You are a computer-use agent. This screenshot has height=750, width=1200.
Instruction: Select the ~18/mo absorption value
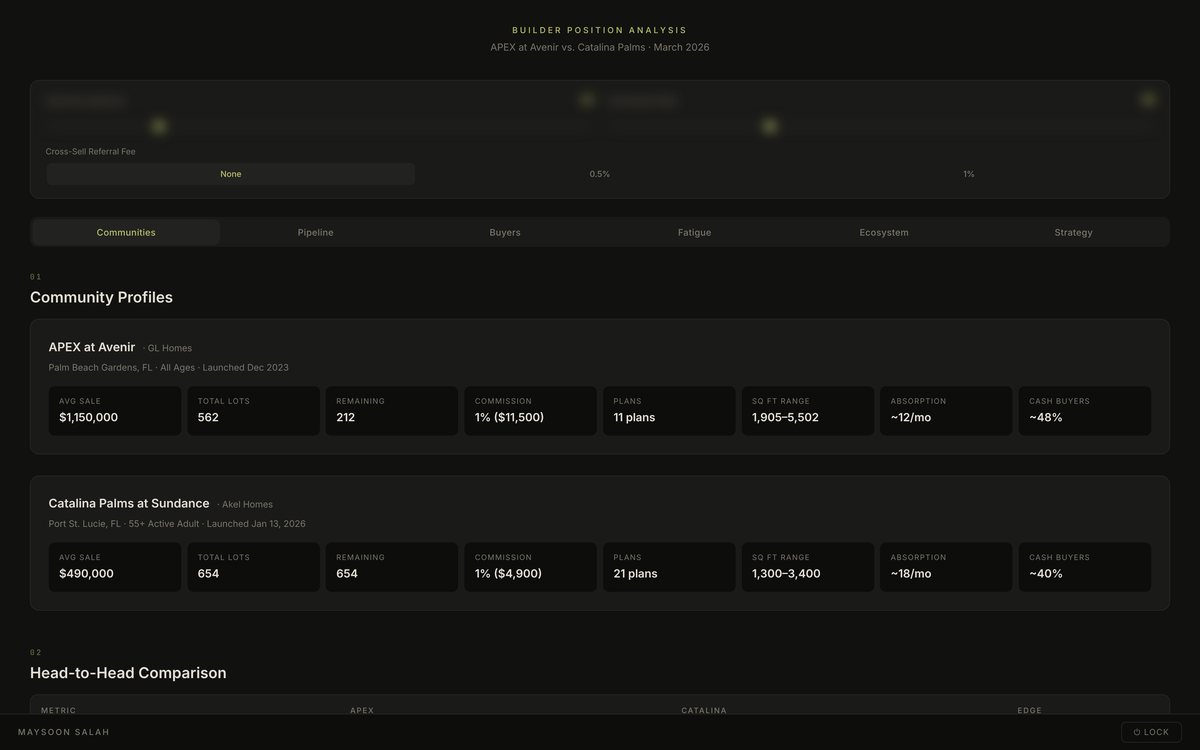pos(911,573)
